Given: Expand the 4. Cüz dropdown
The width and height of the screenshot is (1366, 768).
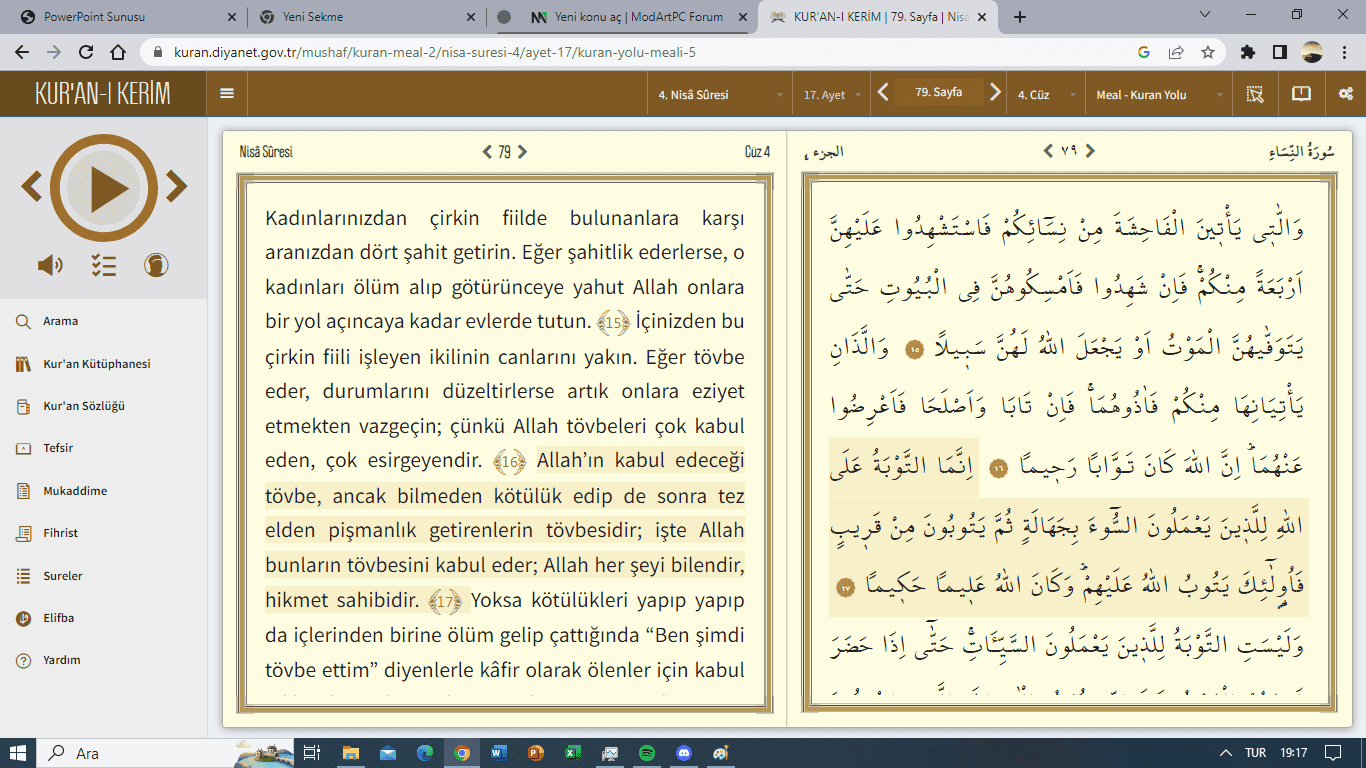Looking at the screenshot, I should pos(1046,95).
